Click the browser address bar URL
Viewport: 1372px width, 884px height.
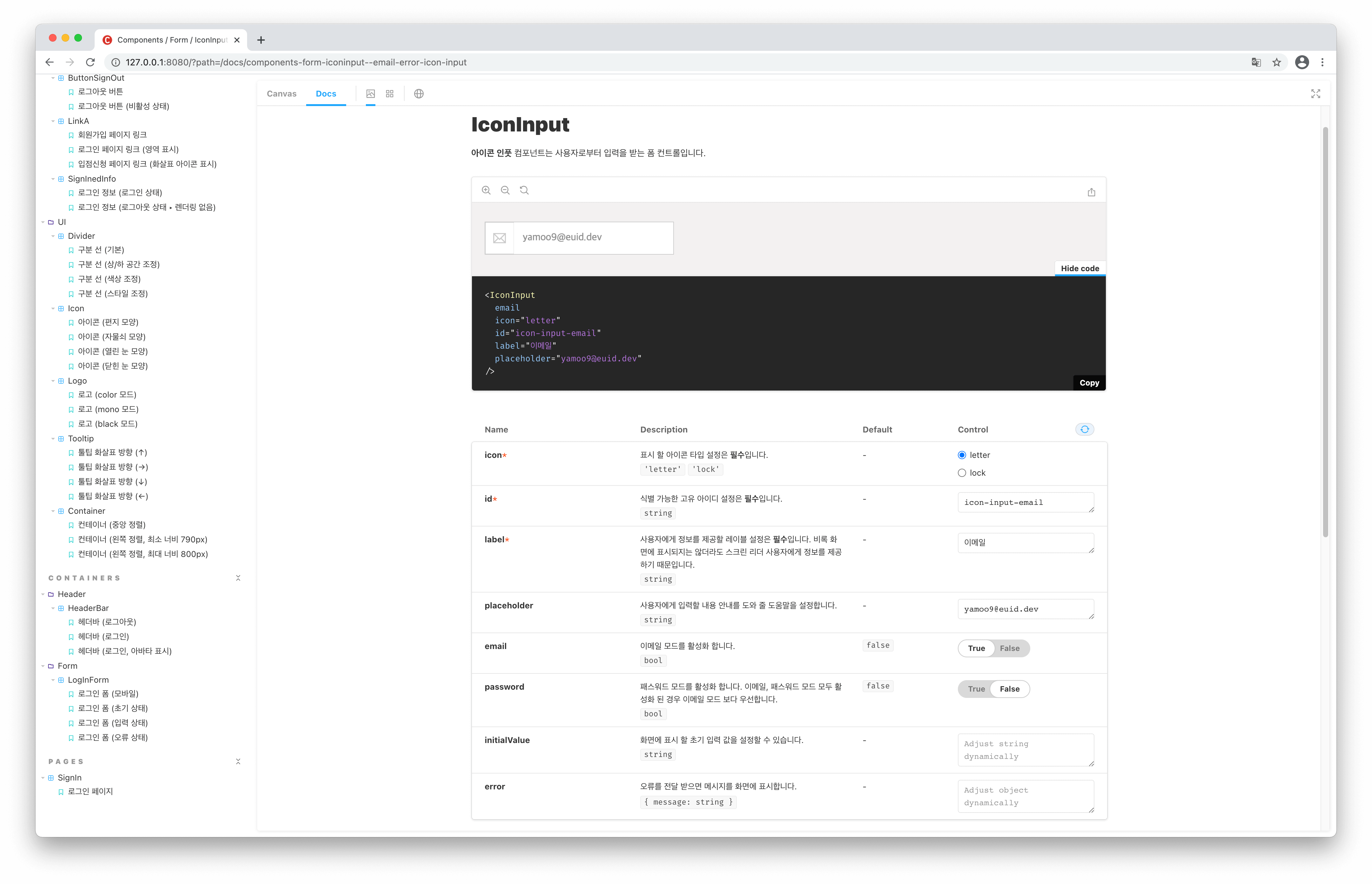[296, 62]
